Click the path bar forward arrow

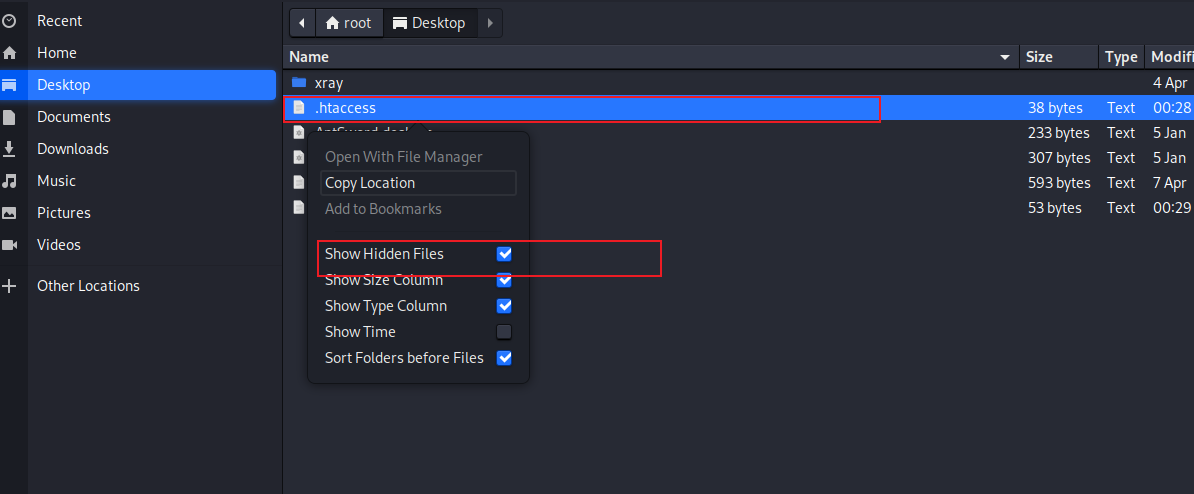point(489,23)
